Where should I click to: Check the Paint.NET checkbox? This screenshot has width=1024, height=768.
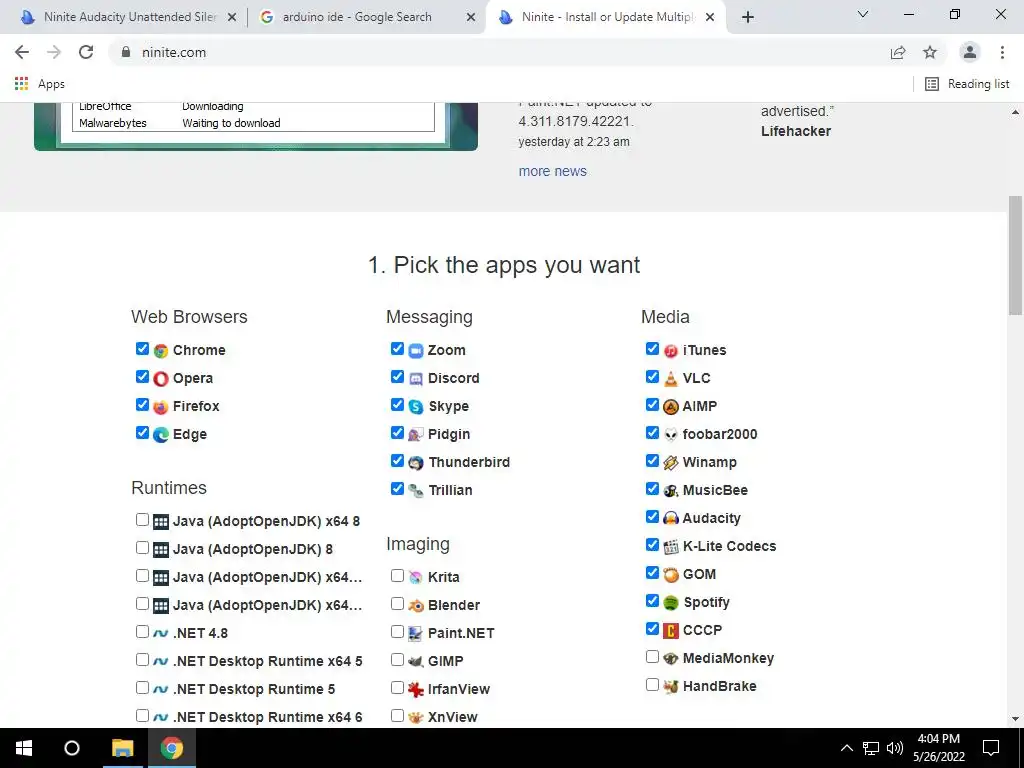[397, 632]
